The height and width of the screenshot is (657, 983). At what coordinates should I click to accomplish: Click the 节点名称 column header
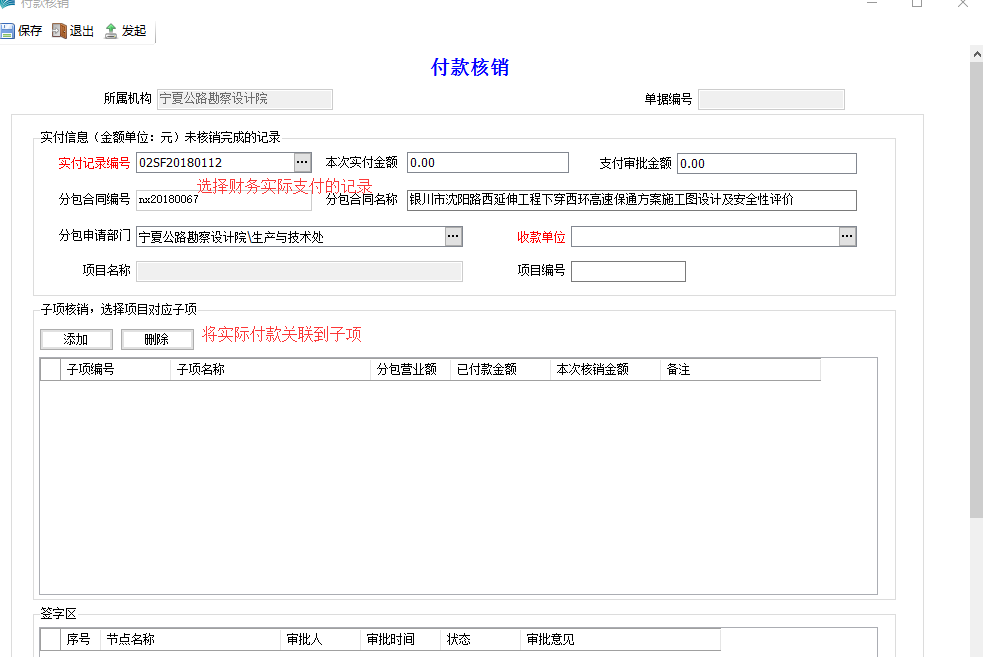[190, 639]
